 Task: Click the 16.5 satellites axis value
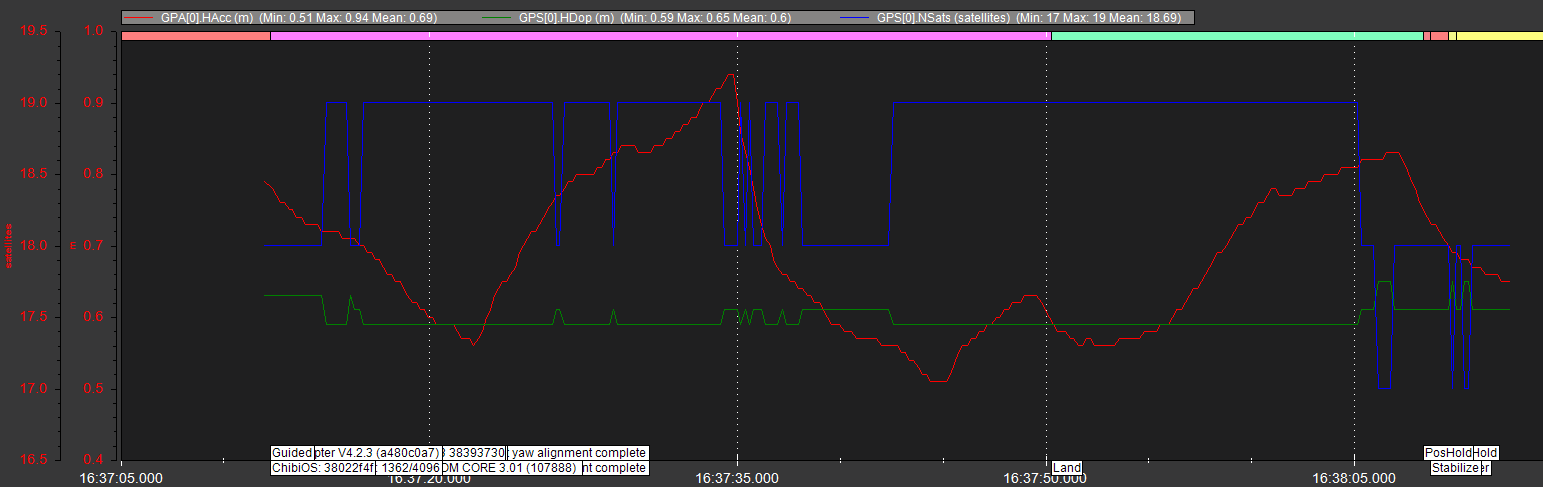click(x=35, y=460)
